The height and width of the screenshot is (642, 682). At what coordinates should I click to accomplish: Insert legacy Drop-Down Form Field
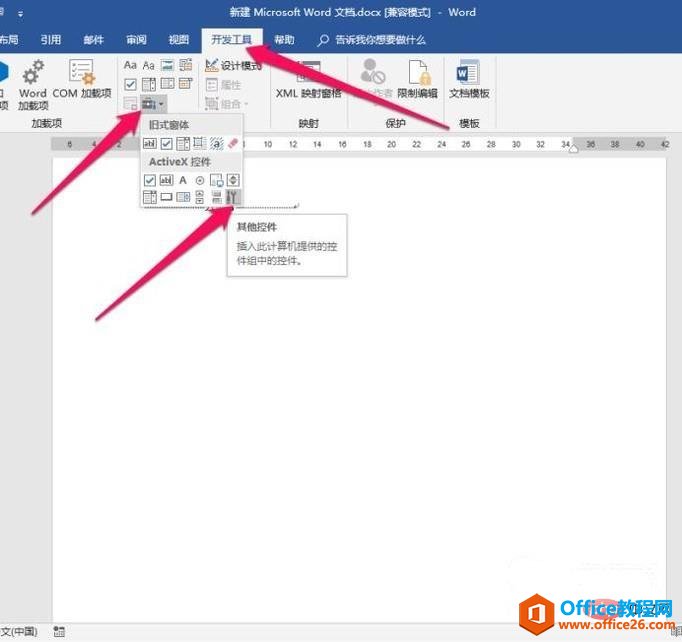(183, 143)
